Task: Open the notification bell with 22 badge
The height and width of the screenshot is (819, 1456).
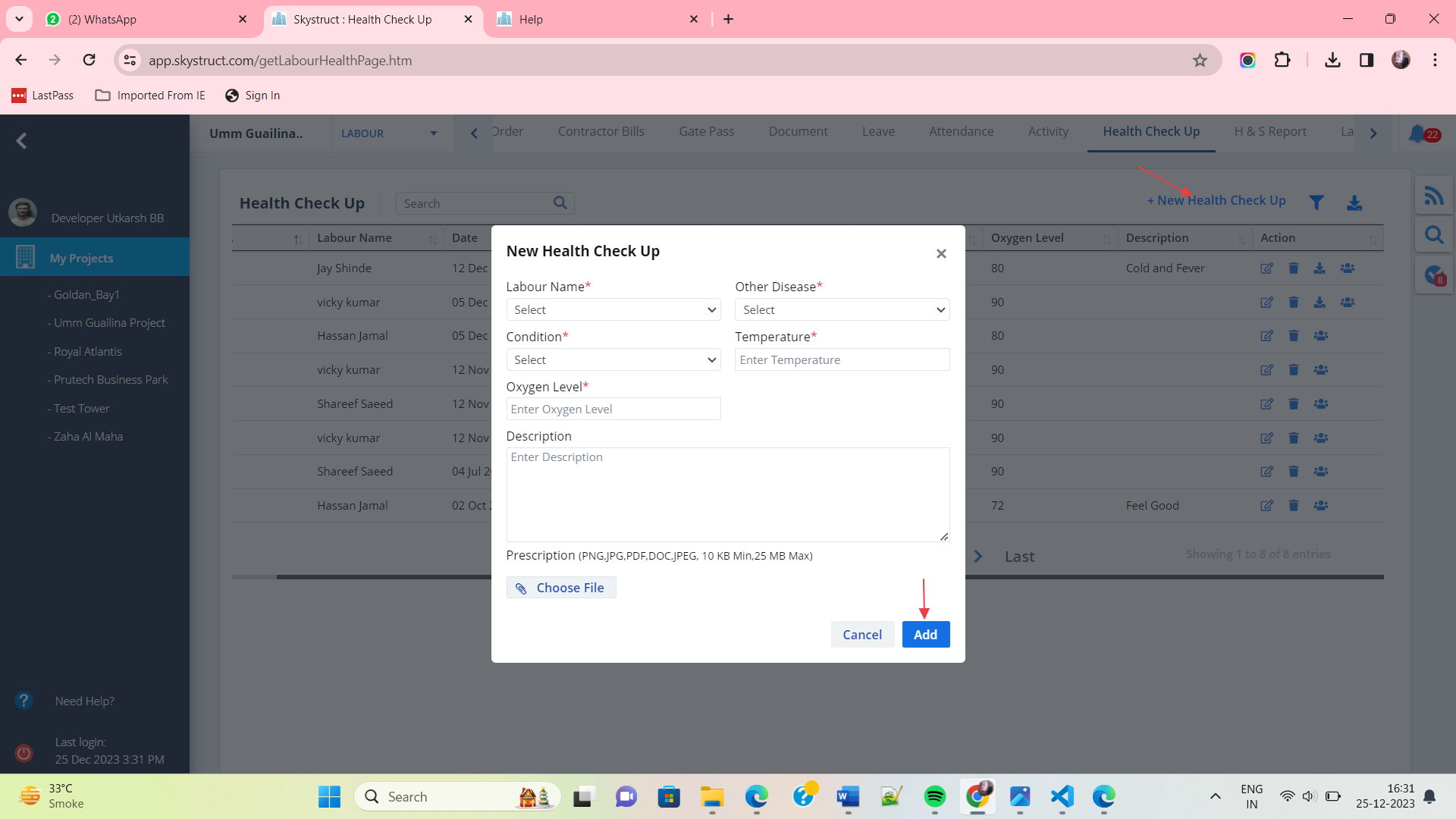Action: [1417, 134]
